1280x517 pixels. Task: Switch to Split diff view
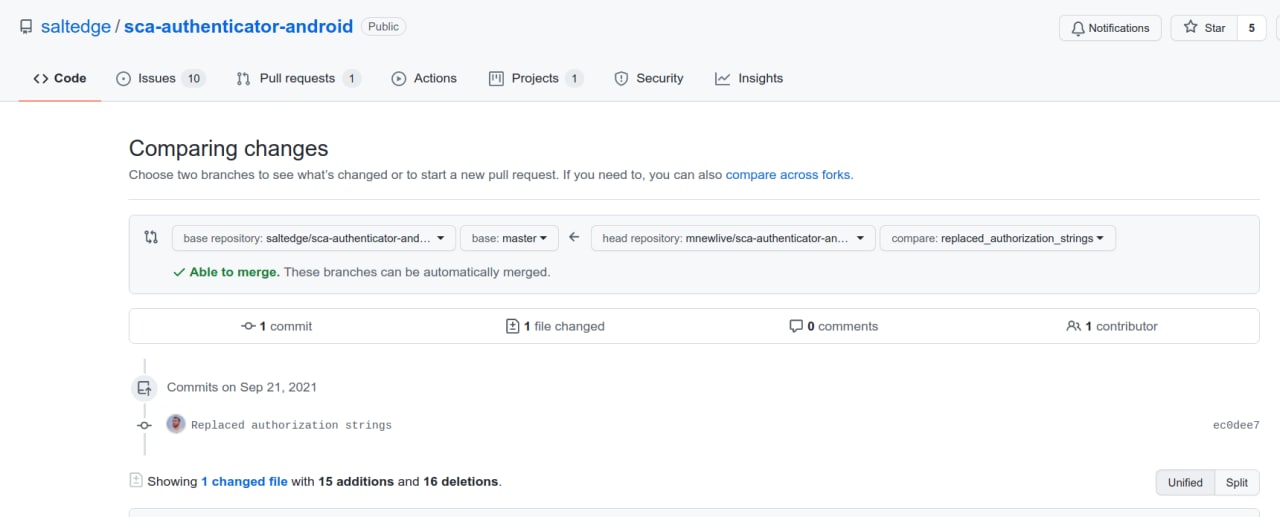pos(1237,482)
